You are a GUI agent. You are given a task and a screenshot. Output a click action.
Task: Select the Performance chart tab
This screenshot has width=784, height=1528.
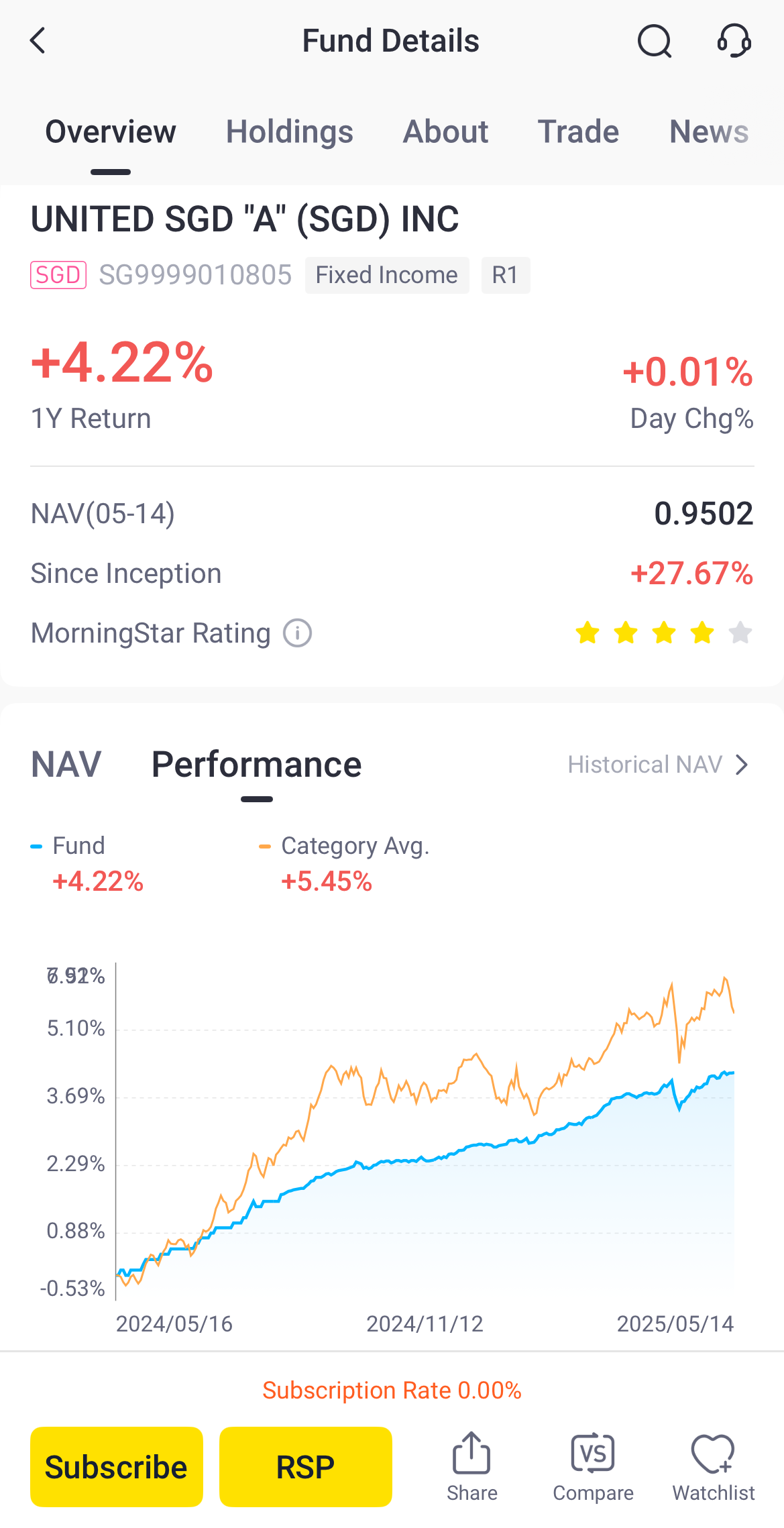(256, 765)
